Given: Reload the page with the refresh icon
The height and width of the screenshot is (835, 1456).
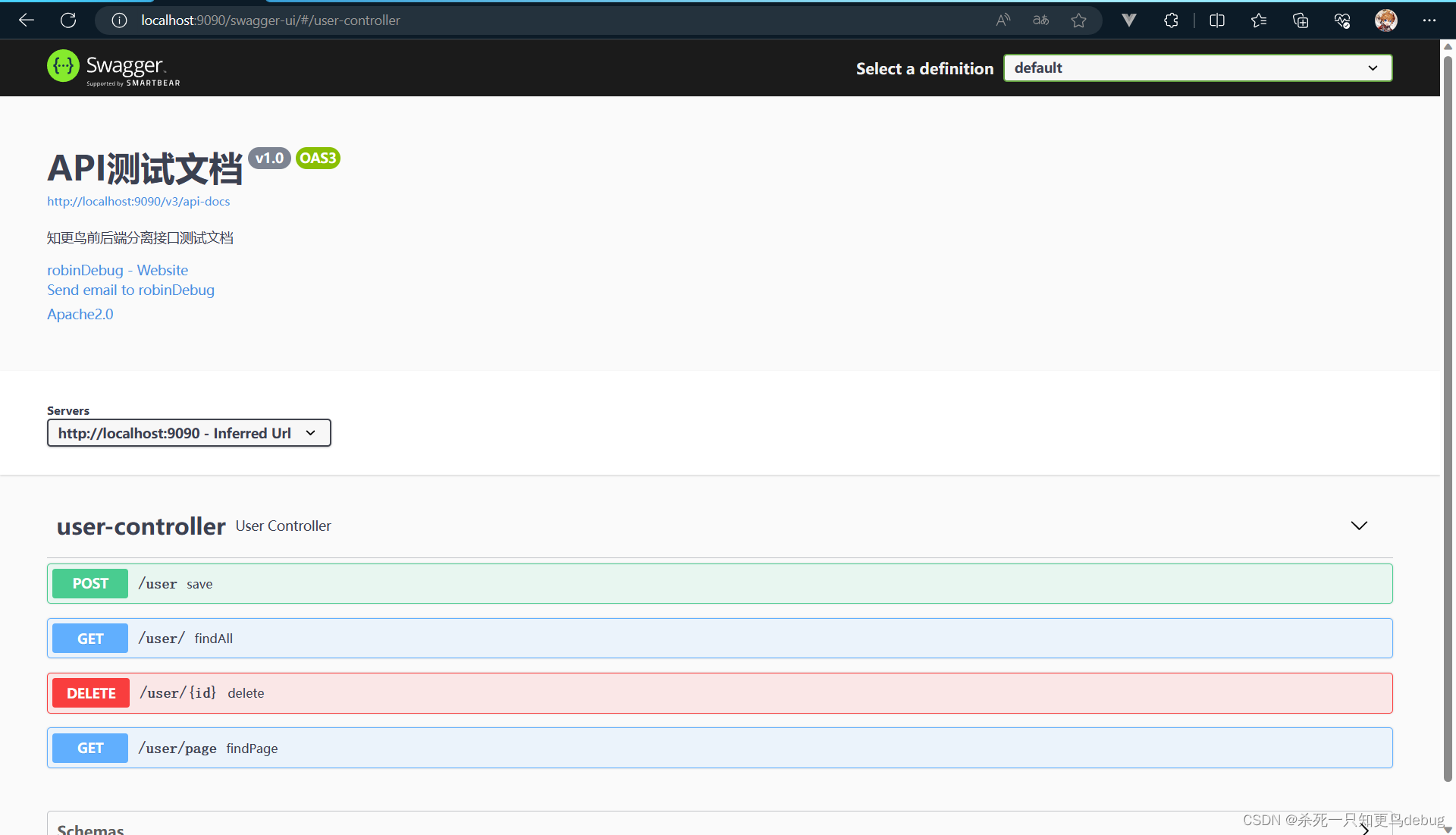Looking at the screenshot, I should (68, 20).
